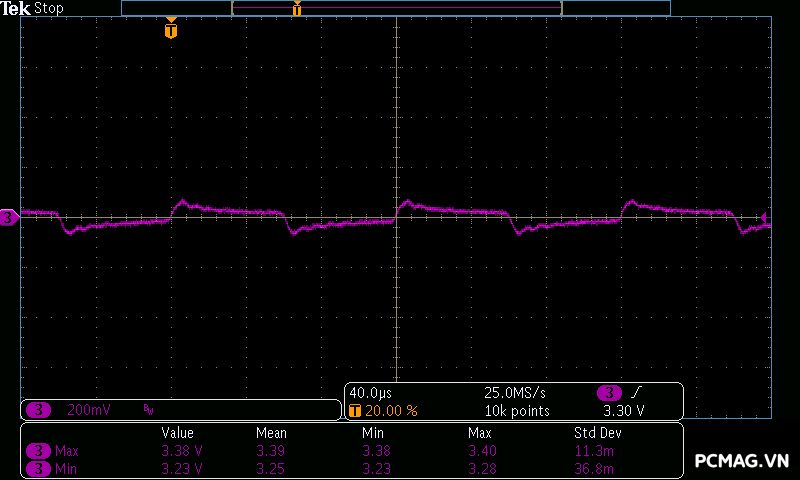
Task: Click the 3.30 V trigger level readout
Action: click(x=623, y=411)
